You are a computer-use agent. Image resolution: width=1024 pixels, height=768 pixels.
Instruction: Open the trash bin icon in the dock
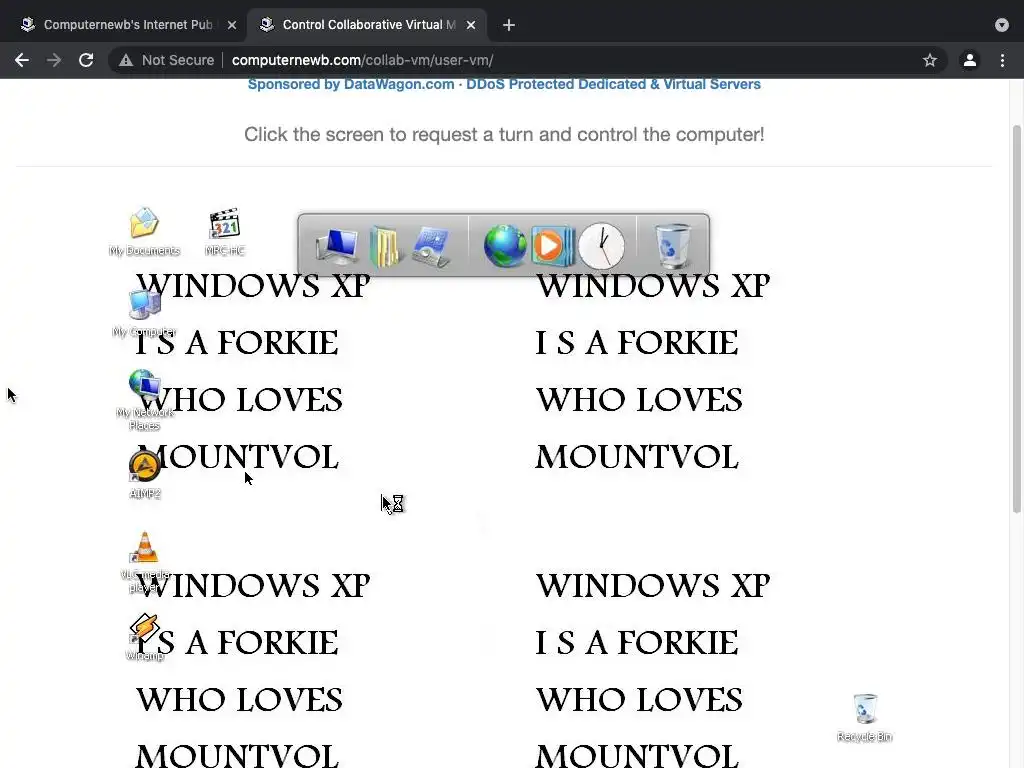click(673, 246)
